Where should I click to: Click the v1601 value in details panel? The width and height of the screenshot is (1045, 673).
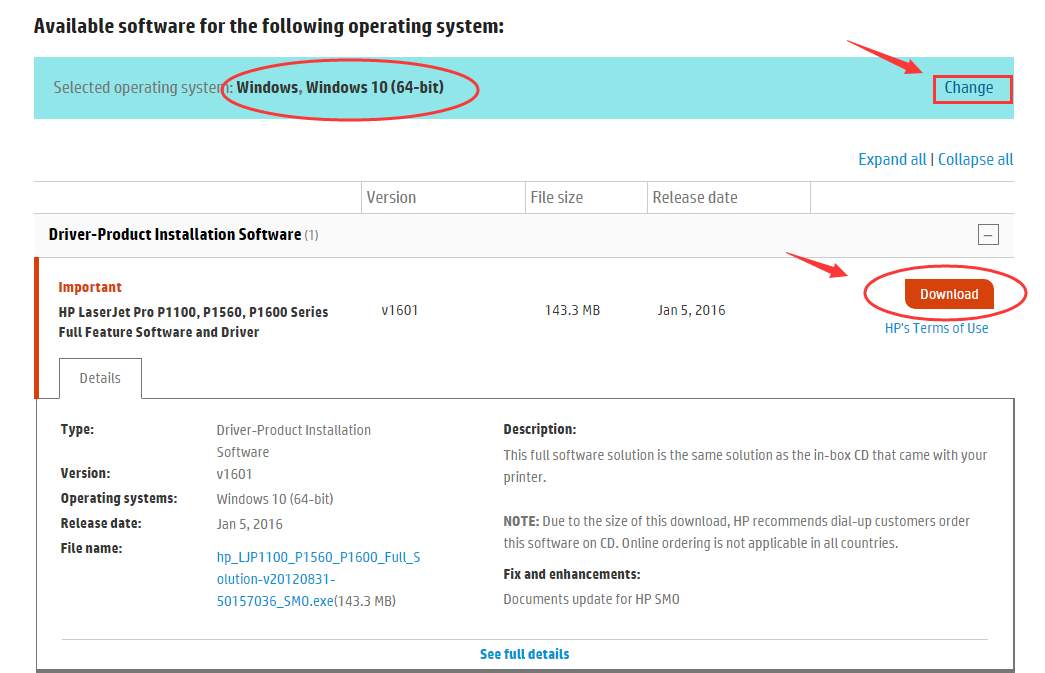235,474
